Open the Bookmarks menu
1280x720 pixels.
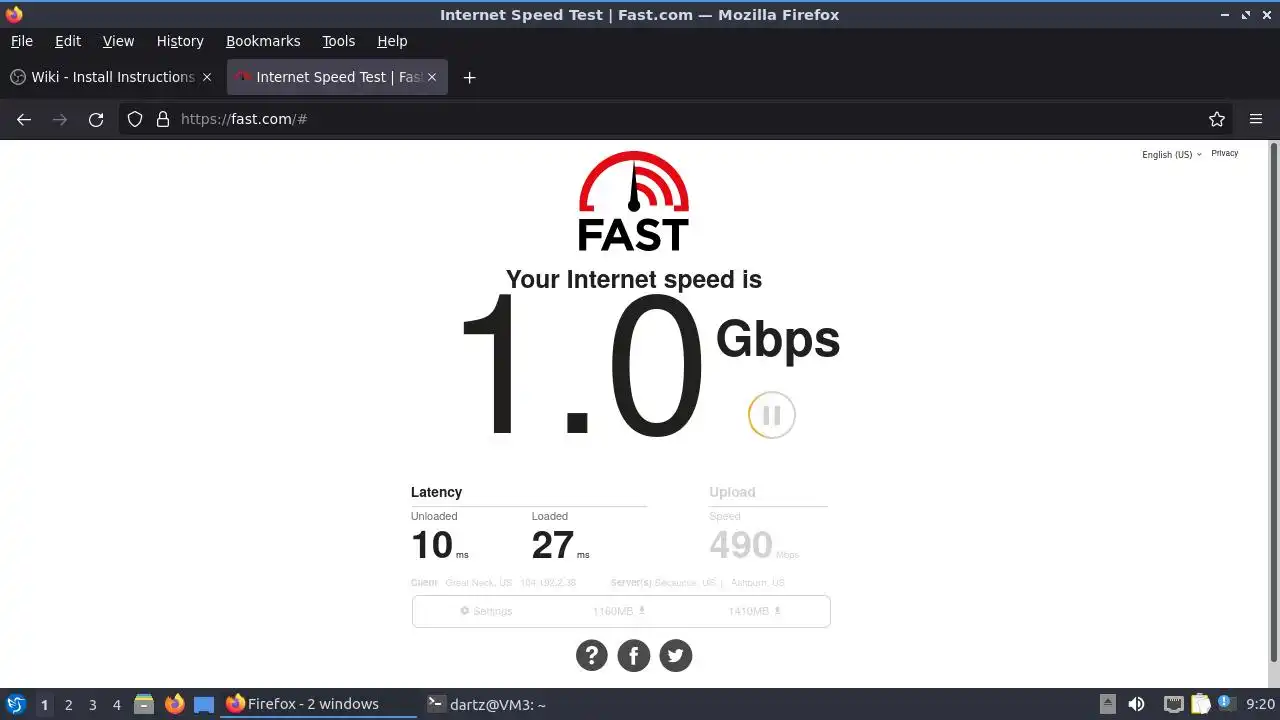263,41
